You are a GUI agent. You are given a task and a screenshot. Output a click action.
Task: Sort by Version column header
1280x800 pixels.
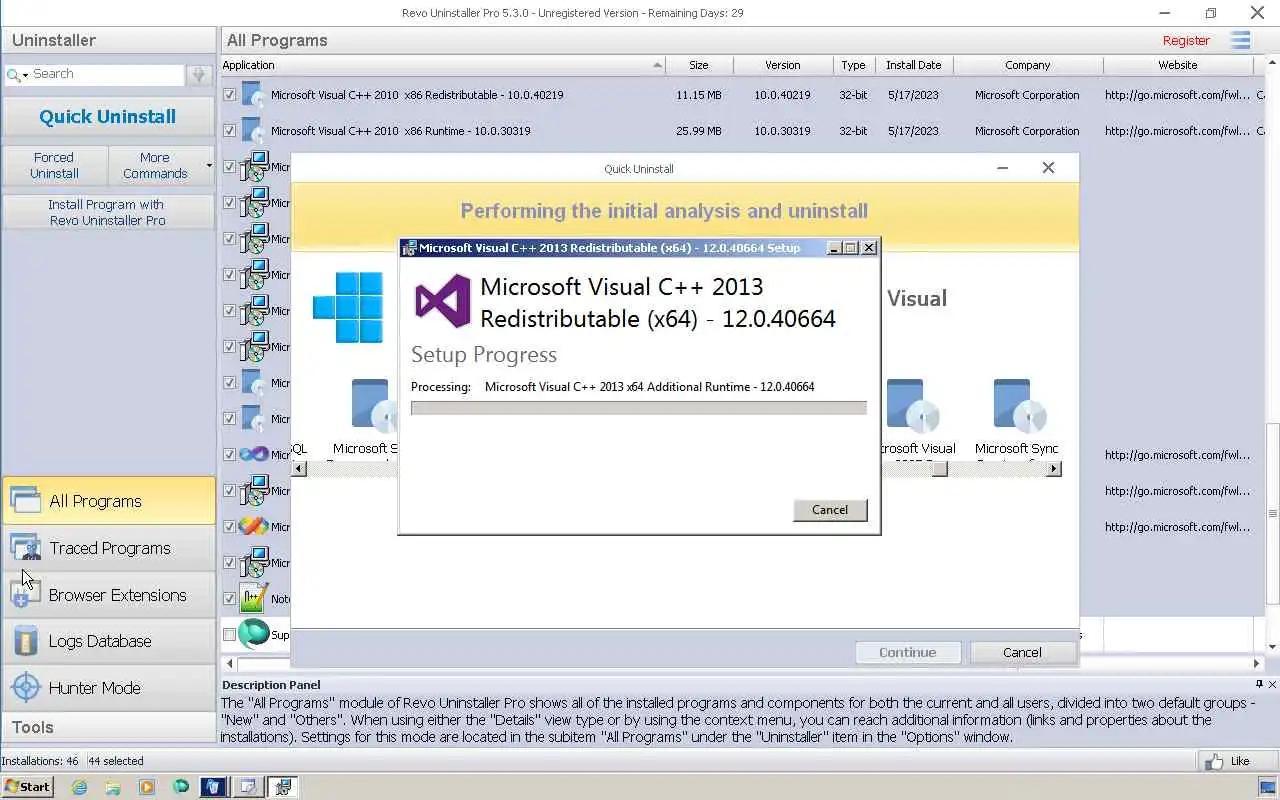click(x=783, y=65)
